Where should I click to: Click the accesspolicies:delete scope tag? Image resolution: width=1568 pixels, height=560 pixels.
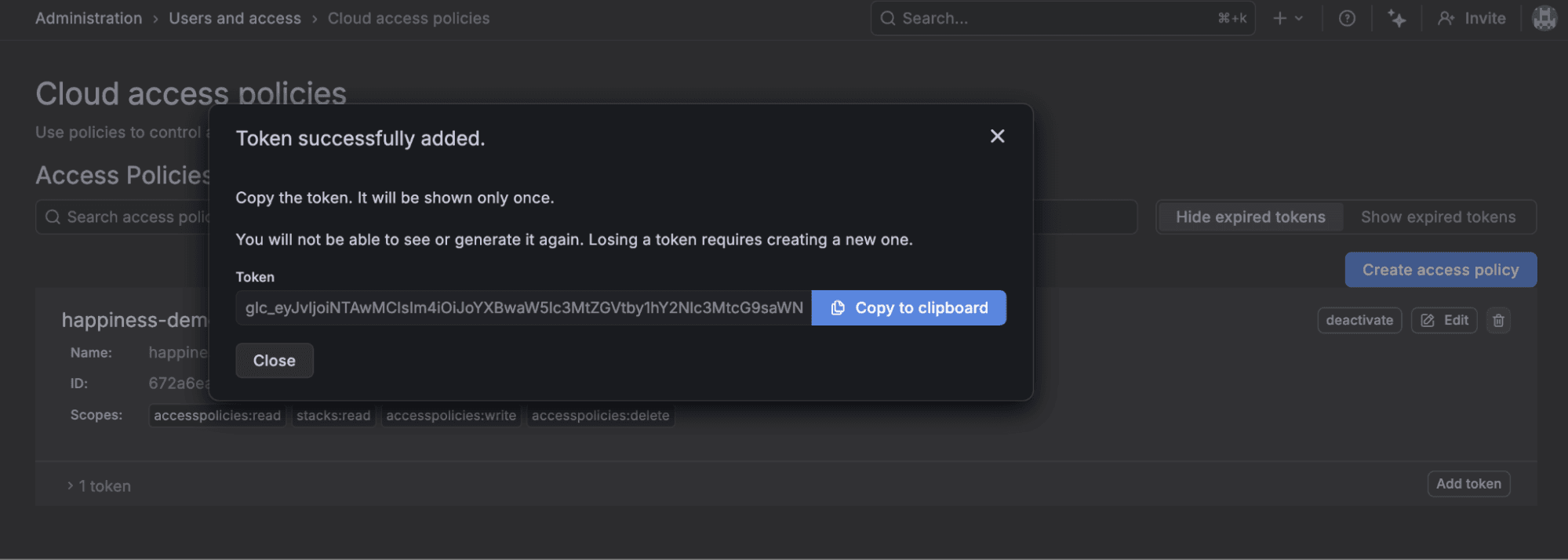(600, 416)
